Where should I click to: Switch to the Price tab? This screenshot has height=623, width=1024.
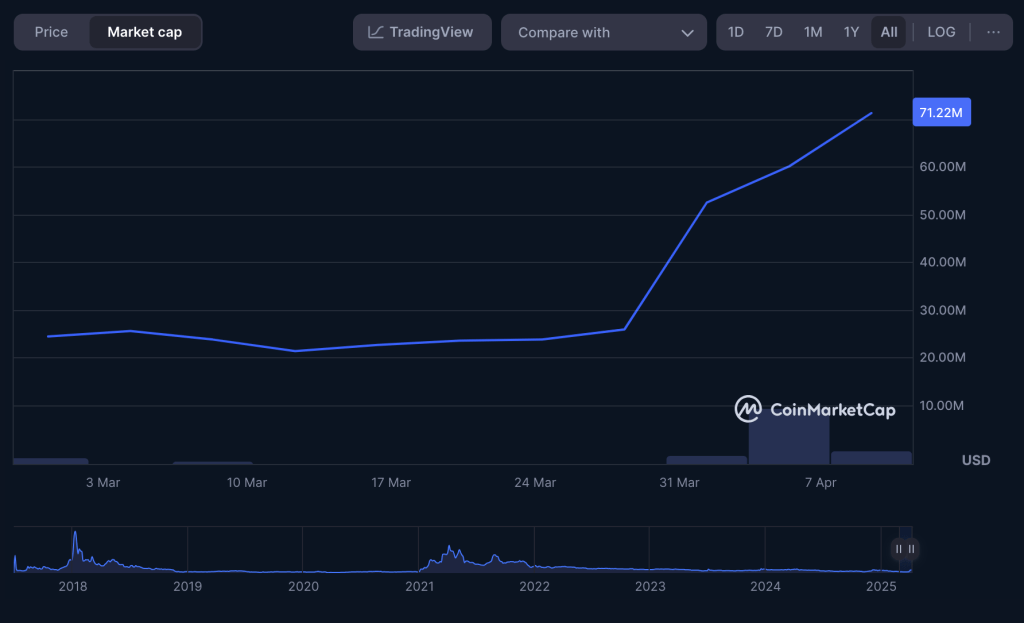tap(51, 31)
